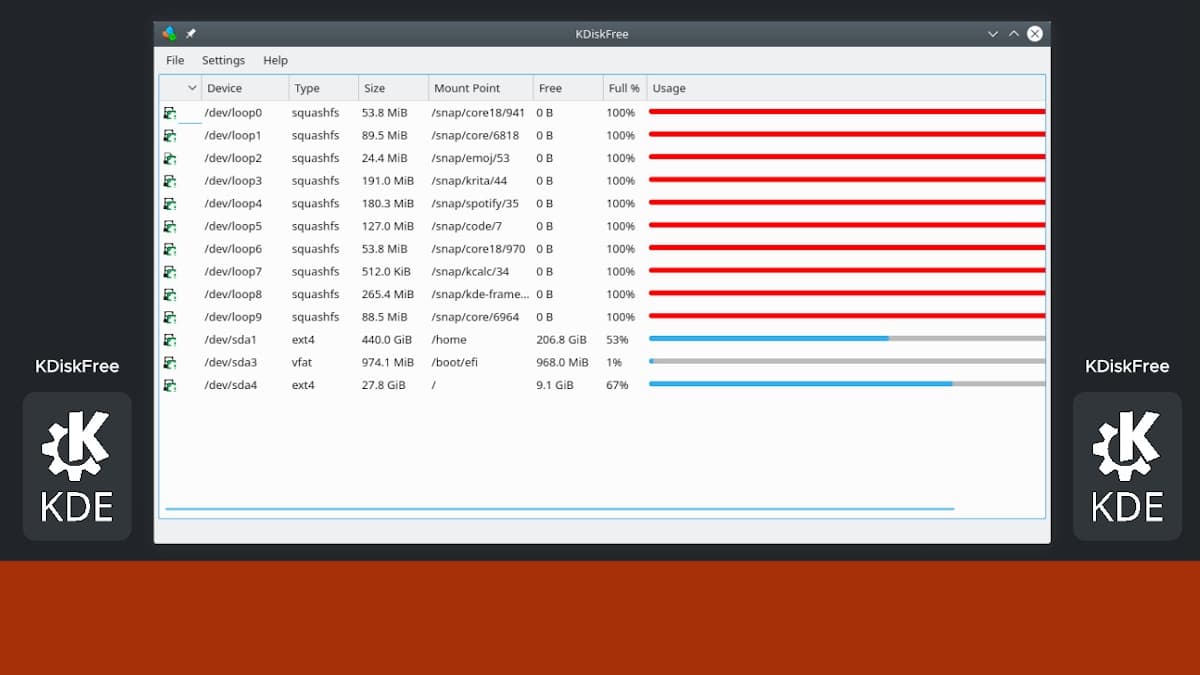Viewport: 1200px width, 675px height.
Task: Click the disk icon for /dev/loop3
Action: coord(170,181)
